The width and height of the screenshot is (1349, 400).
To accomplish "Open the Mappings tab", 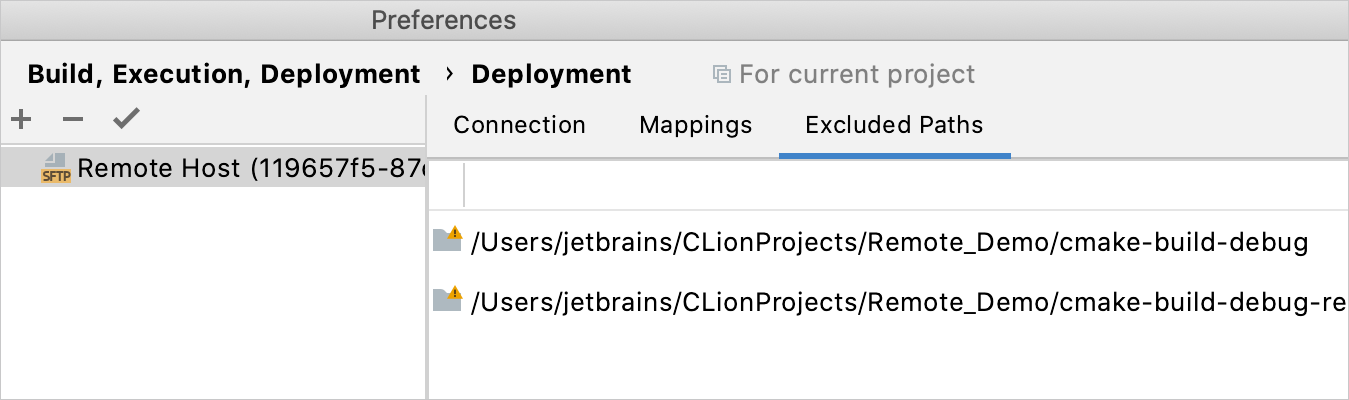I will coord(695,125).
